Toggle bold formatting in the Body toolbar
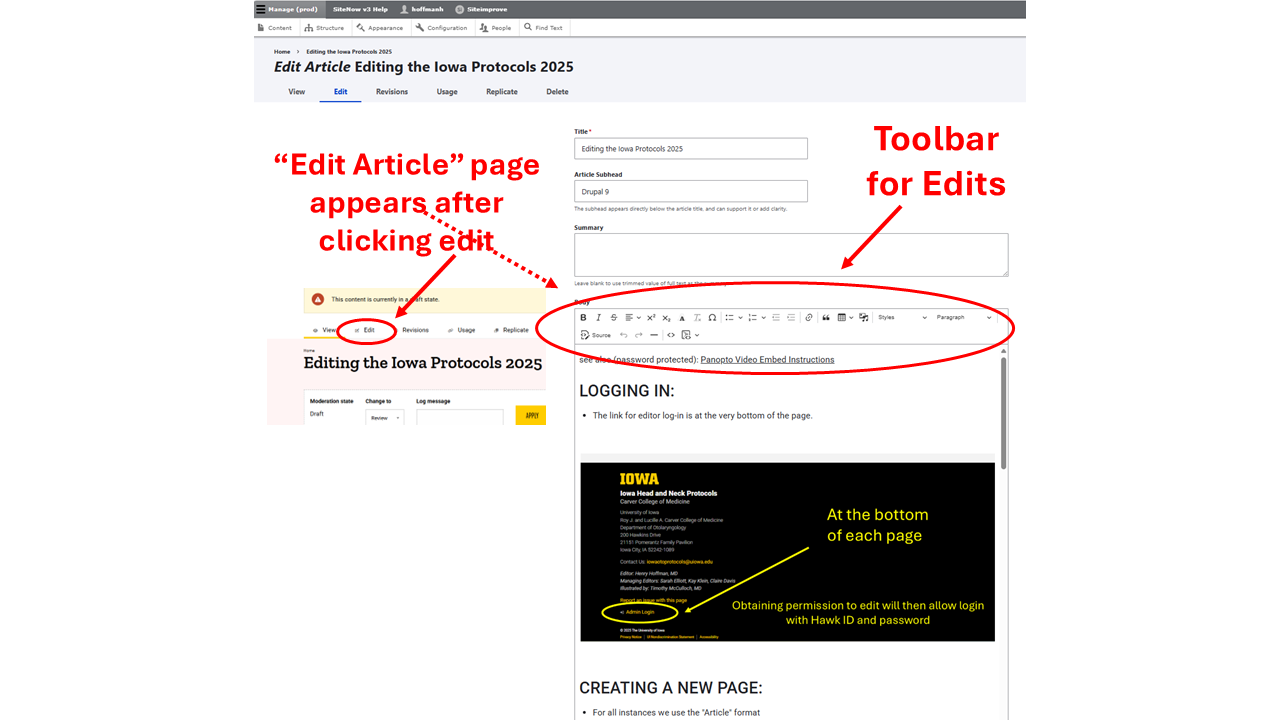 pyautogui.click(x=583, y=318)
